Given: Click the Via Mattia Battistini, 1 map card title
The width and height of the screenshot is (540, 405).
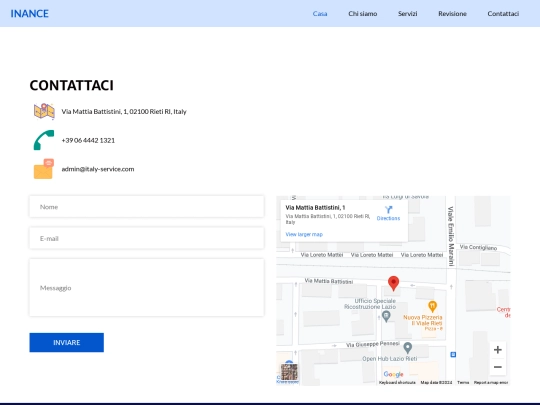Looking at the screenshot, I should coord(315,208).
